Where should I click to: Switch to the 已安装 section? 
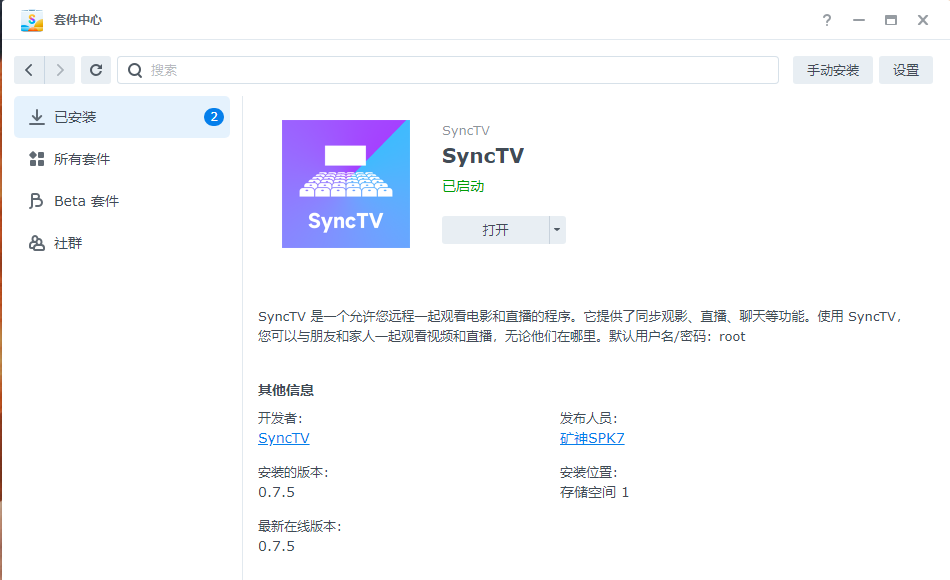tap(87, 116)
